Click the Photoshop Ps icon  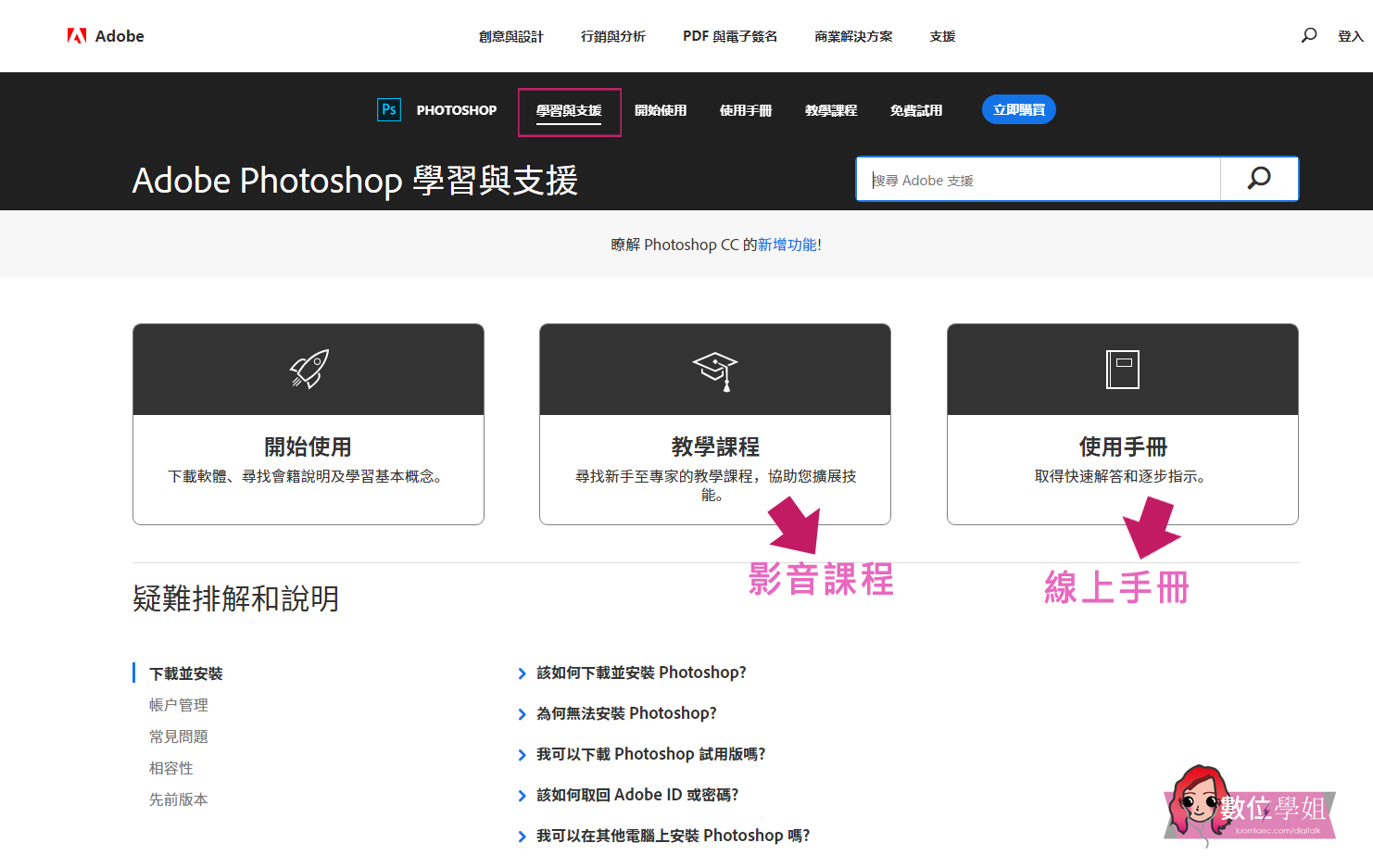(389, 110)
